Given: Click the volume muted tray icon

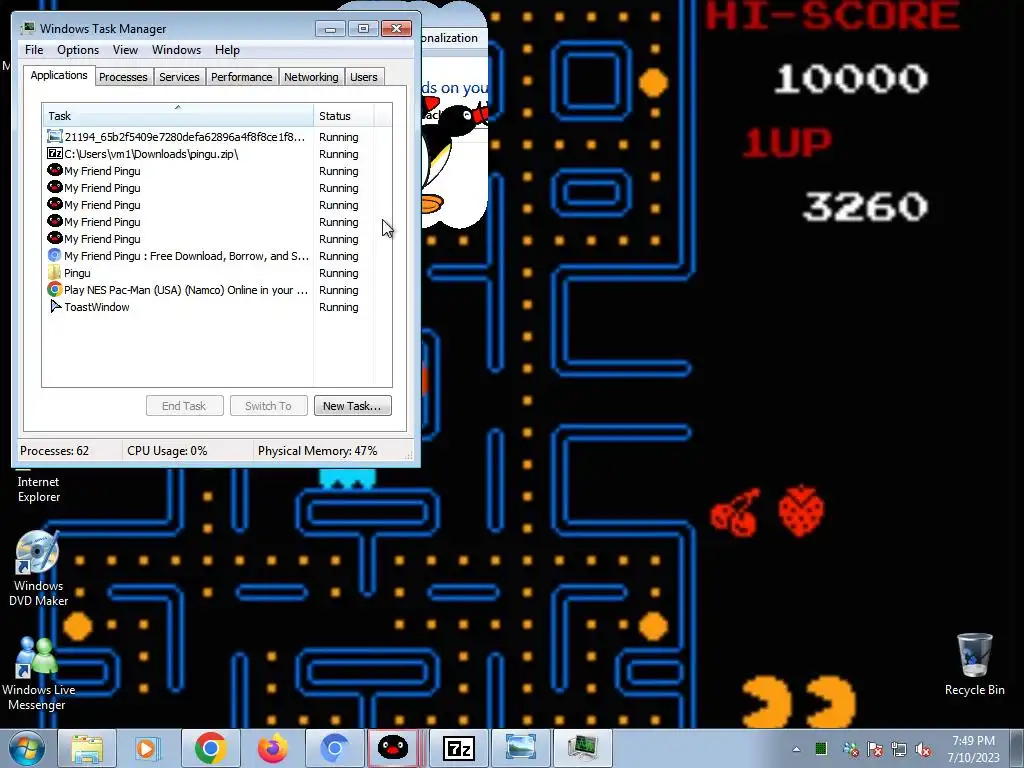Looking at the screenshot, I should [x=923, y=750].
